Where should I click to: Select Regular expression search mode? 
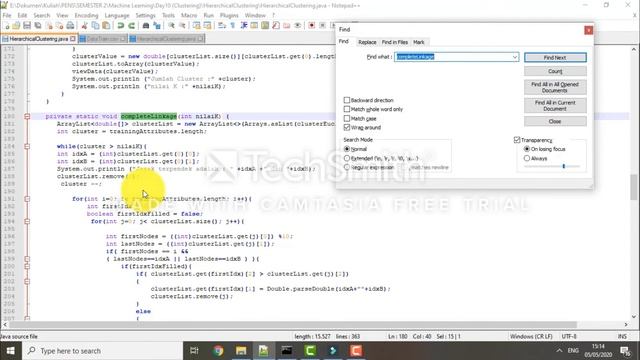tap(347, 167)
